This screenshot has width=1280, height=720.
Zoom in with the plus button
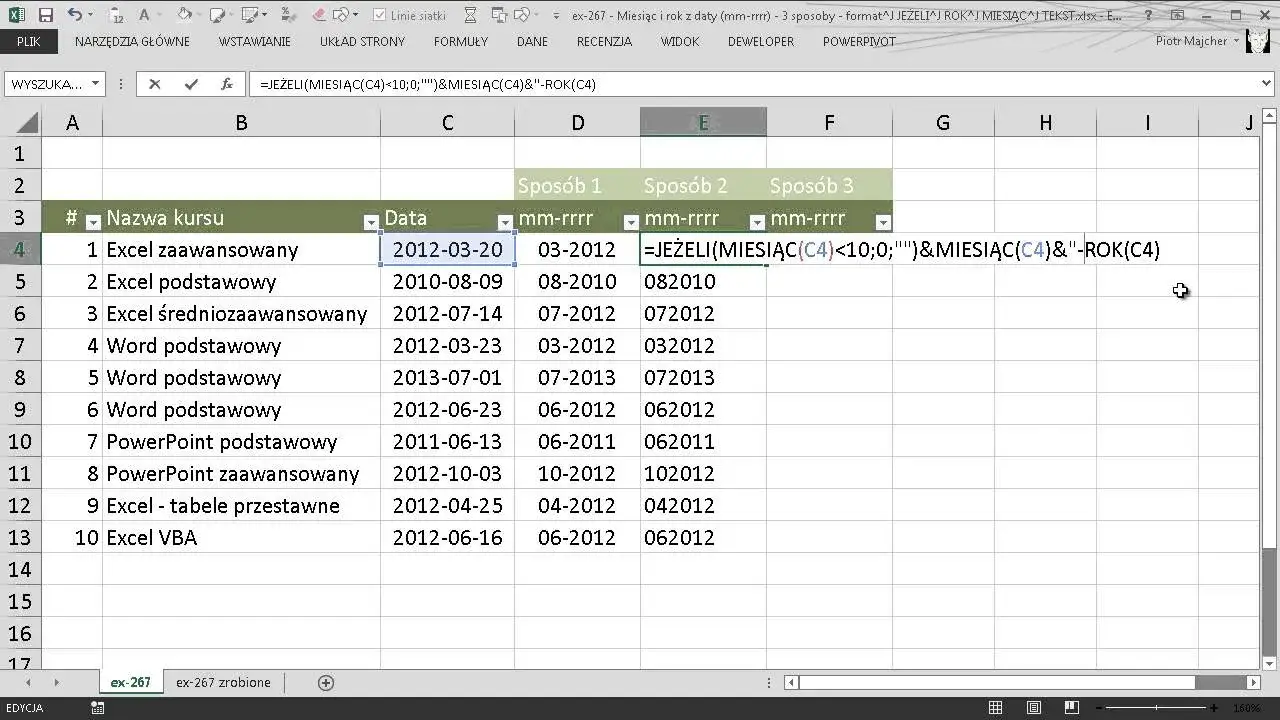point(1214,708)
